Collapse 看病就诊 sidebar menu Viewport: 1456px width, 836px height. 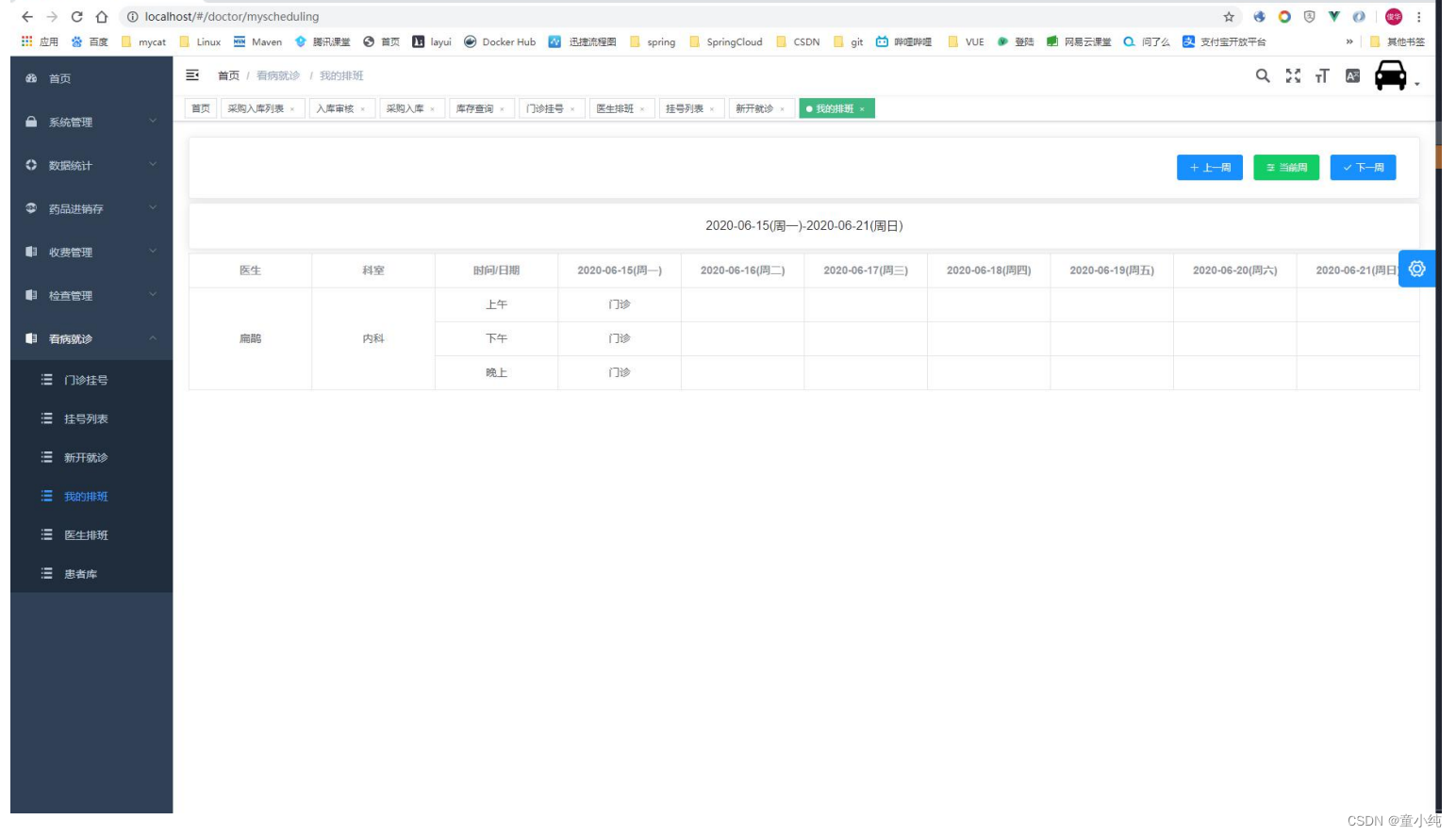[x=91, y=338]
